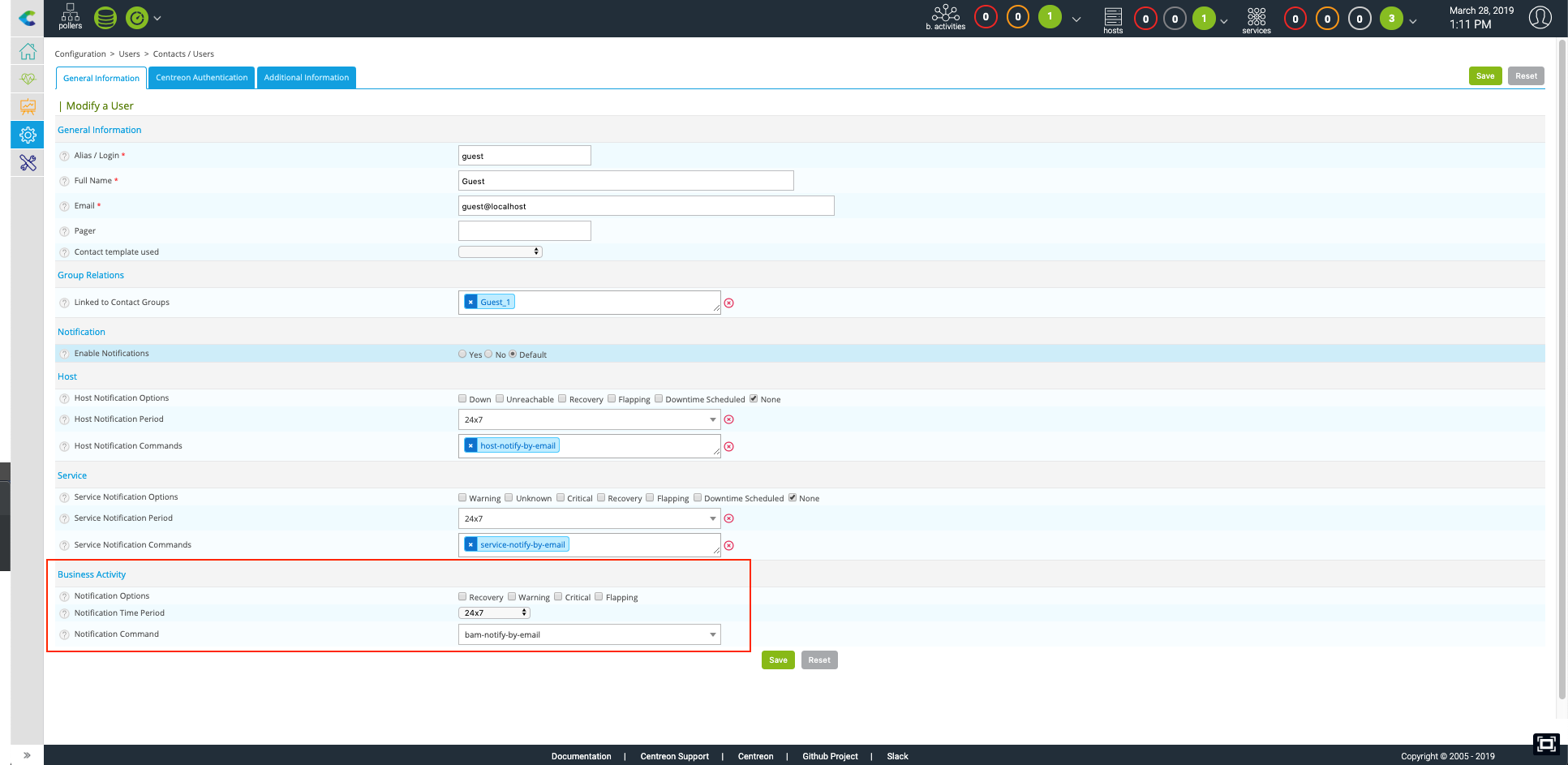Click the user profile icon
The image size is (1568, 765).
(x=1540, y=17)
